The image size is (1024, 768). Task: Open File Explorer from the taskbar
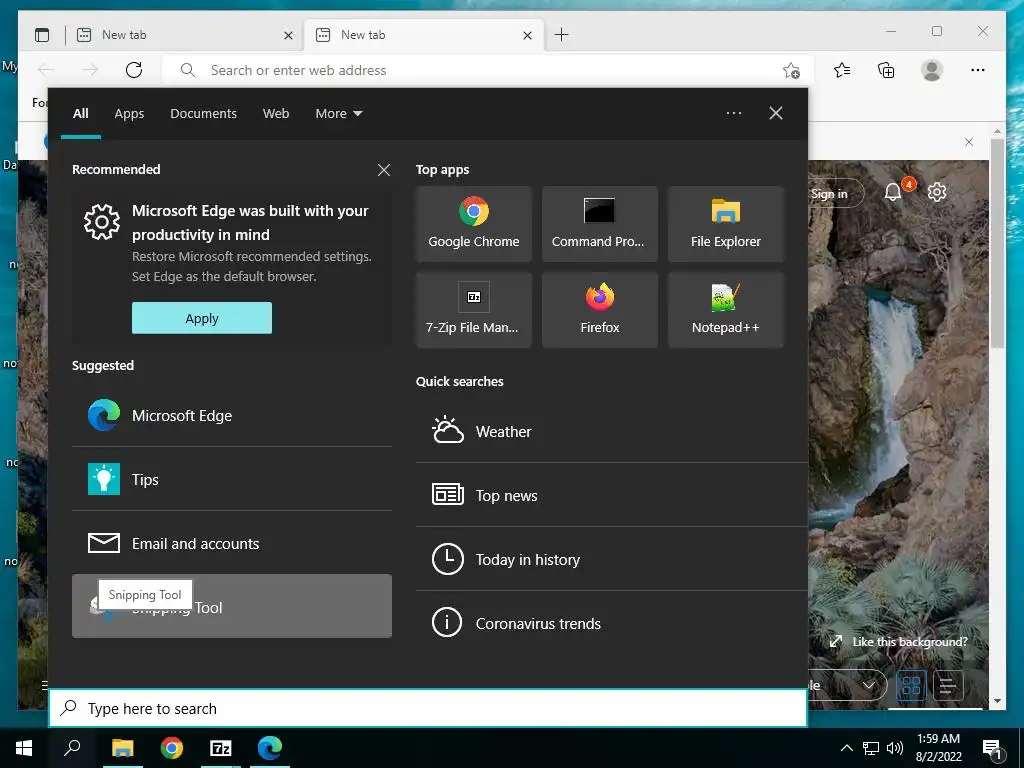(x=122, y=748)
